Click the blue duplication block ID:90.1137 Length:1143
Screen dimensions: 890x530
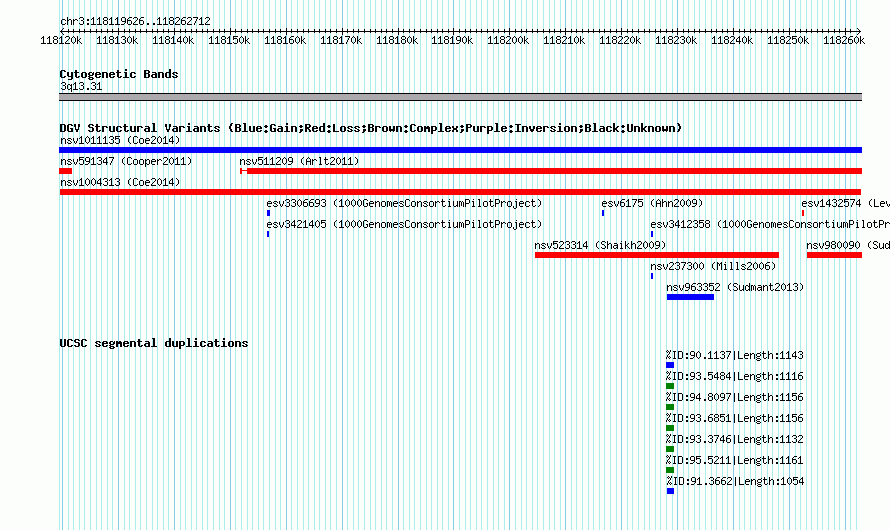coord(670,365)
